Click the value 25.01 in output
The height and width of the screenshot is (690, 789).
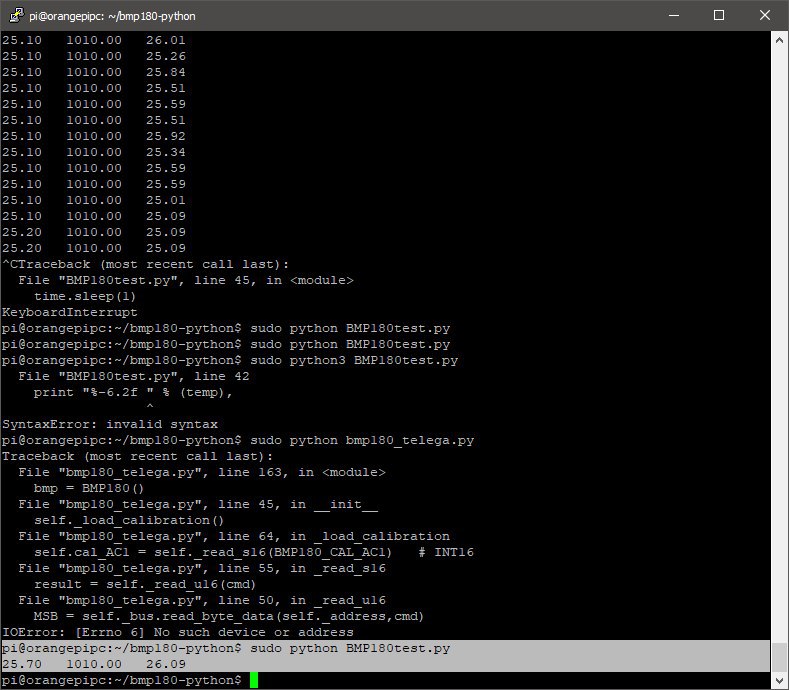click(166, 200)
